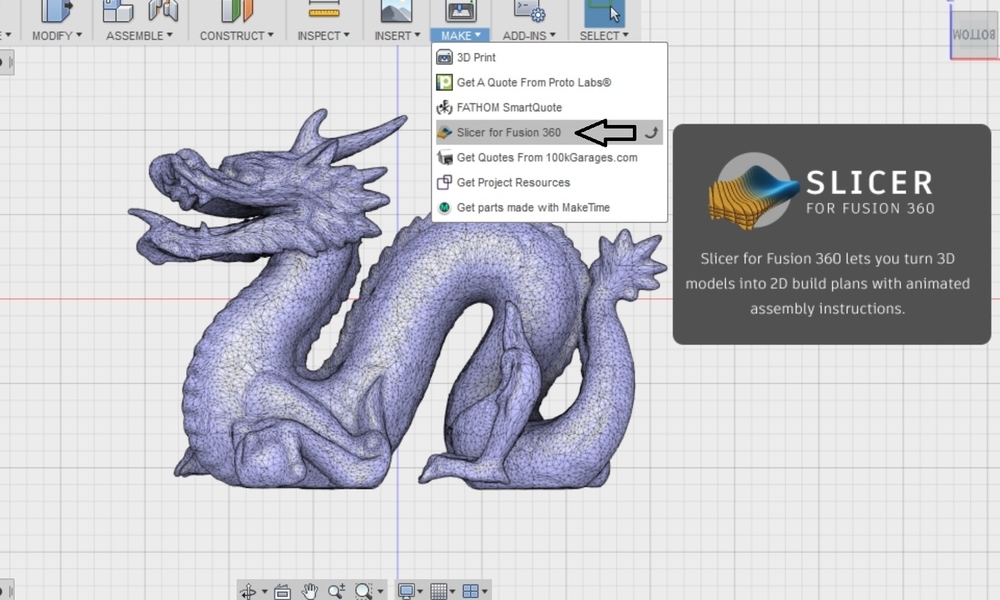
Task: Click the Look At icon
Action: point(283,592)
